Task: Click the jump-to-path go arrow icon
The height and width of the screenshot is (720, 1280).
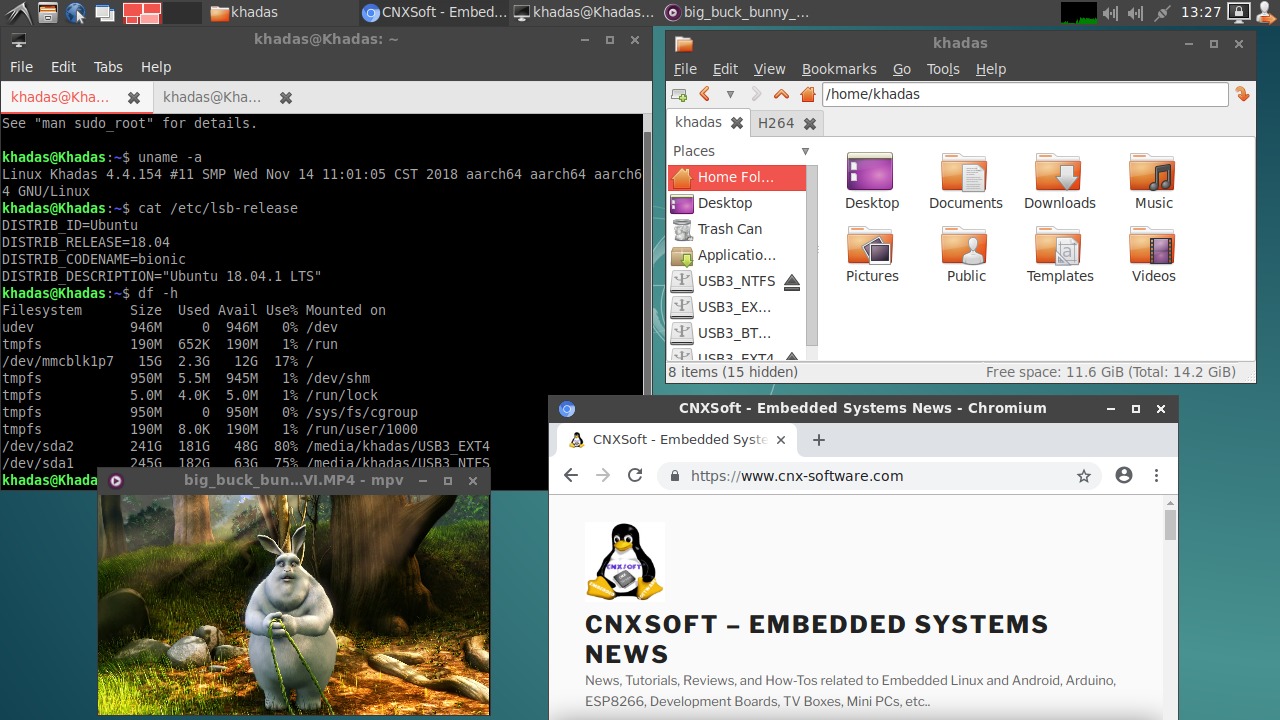Action: click(1242, 94)
